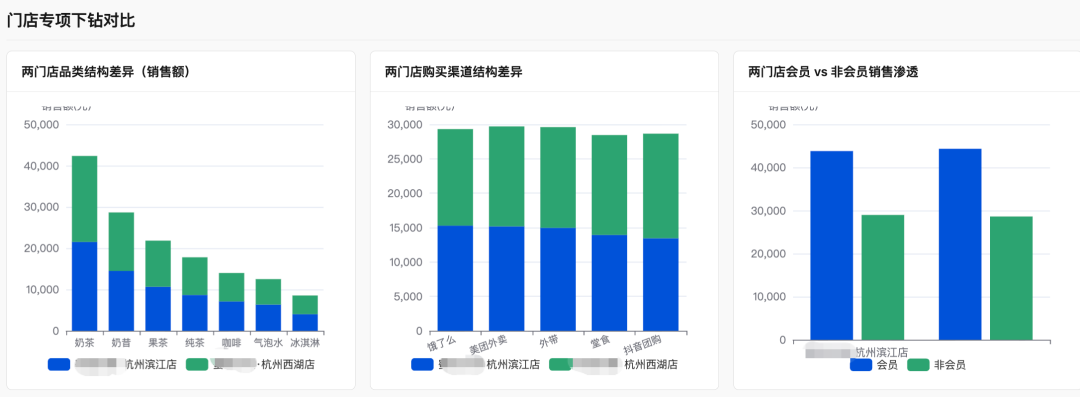The image size is (1080, 397).
Task: Click the blue segment of the 抖音团购 bar
Action: (661, 285)
